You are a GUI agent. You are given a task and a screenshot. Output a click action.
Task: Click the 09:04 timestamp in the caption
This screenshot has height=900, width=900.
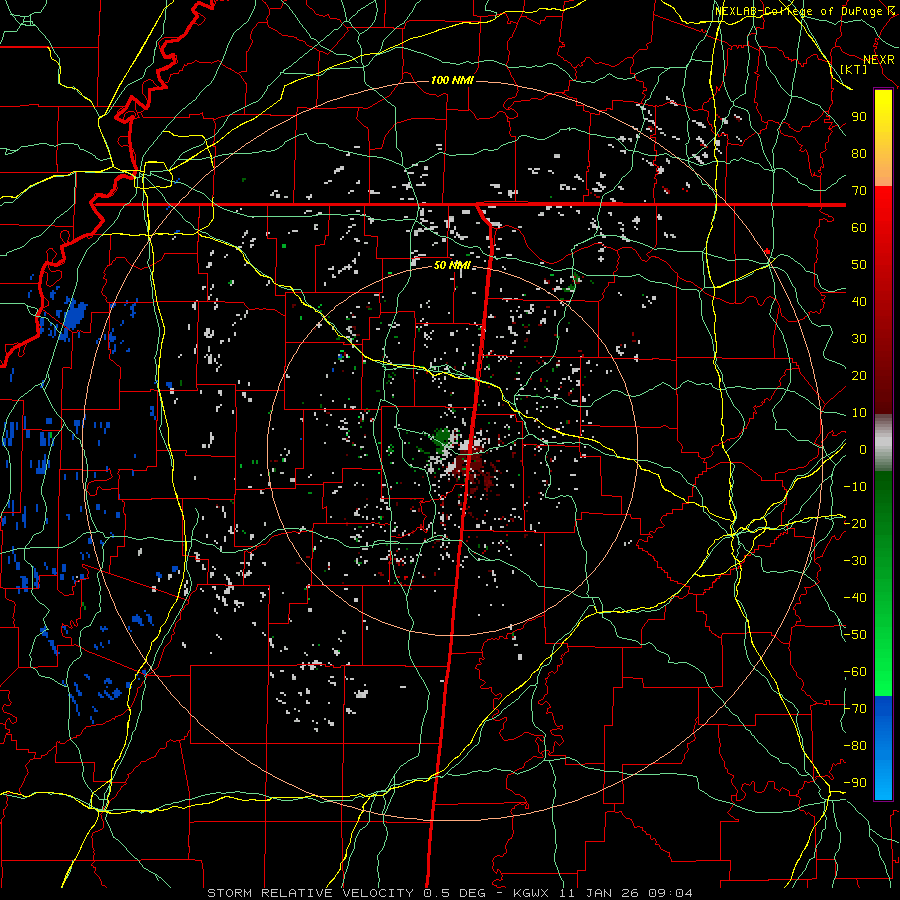coord(670,893)
